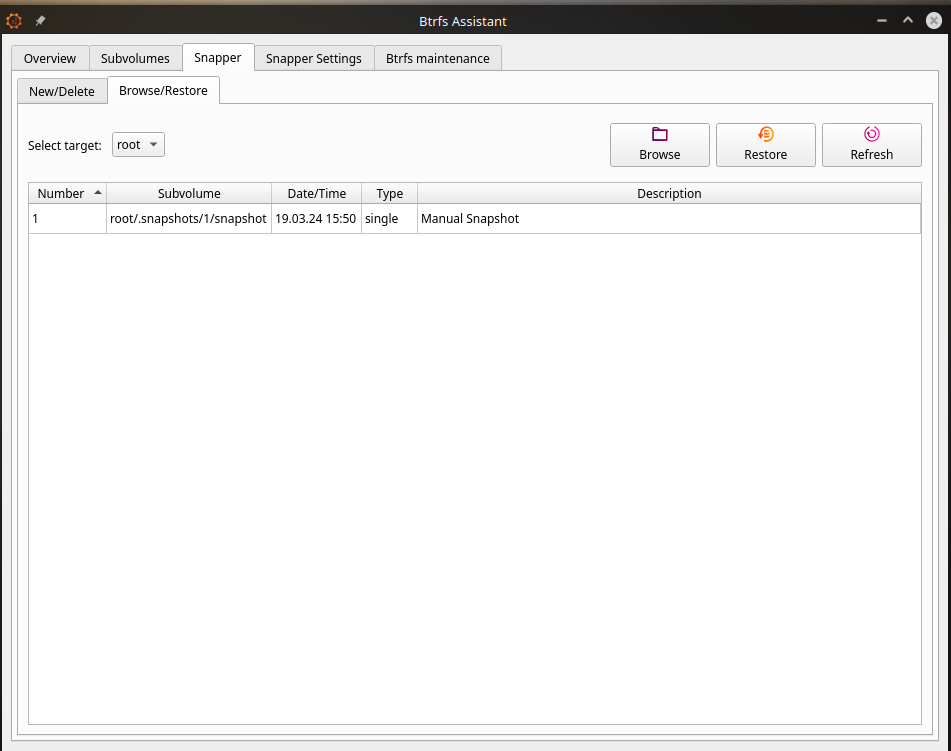Switch to the Overview tab
The height and width of the screenshot is (751, 951).
[50, 58]
